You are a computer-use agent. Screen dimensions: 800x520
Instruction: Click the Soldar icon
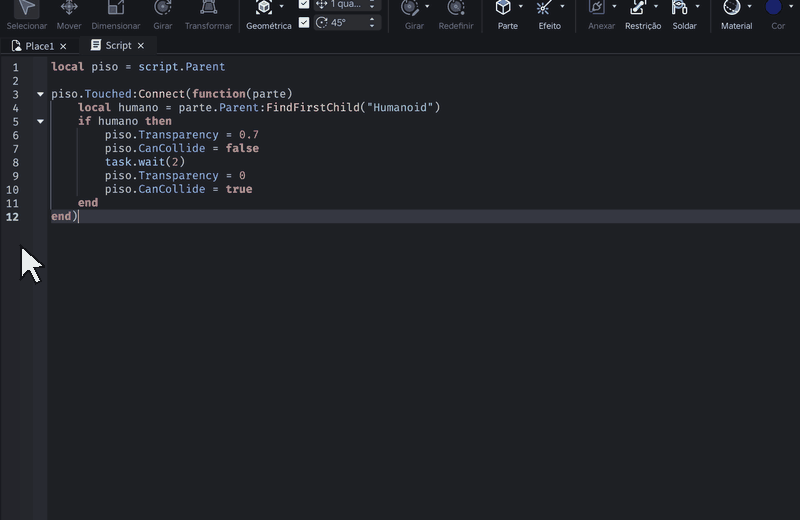680,7
